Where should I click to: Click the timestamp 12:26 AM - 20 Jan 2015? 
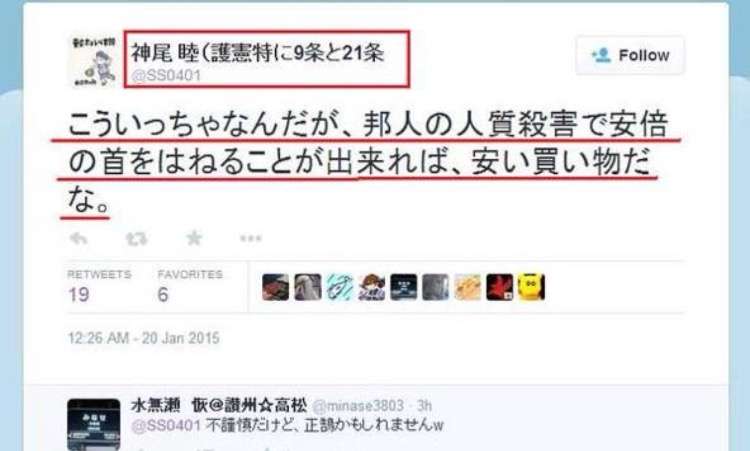pyautogui.click(x=143, y=338)
